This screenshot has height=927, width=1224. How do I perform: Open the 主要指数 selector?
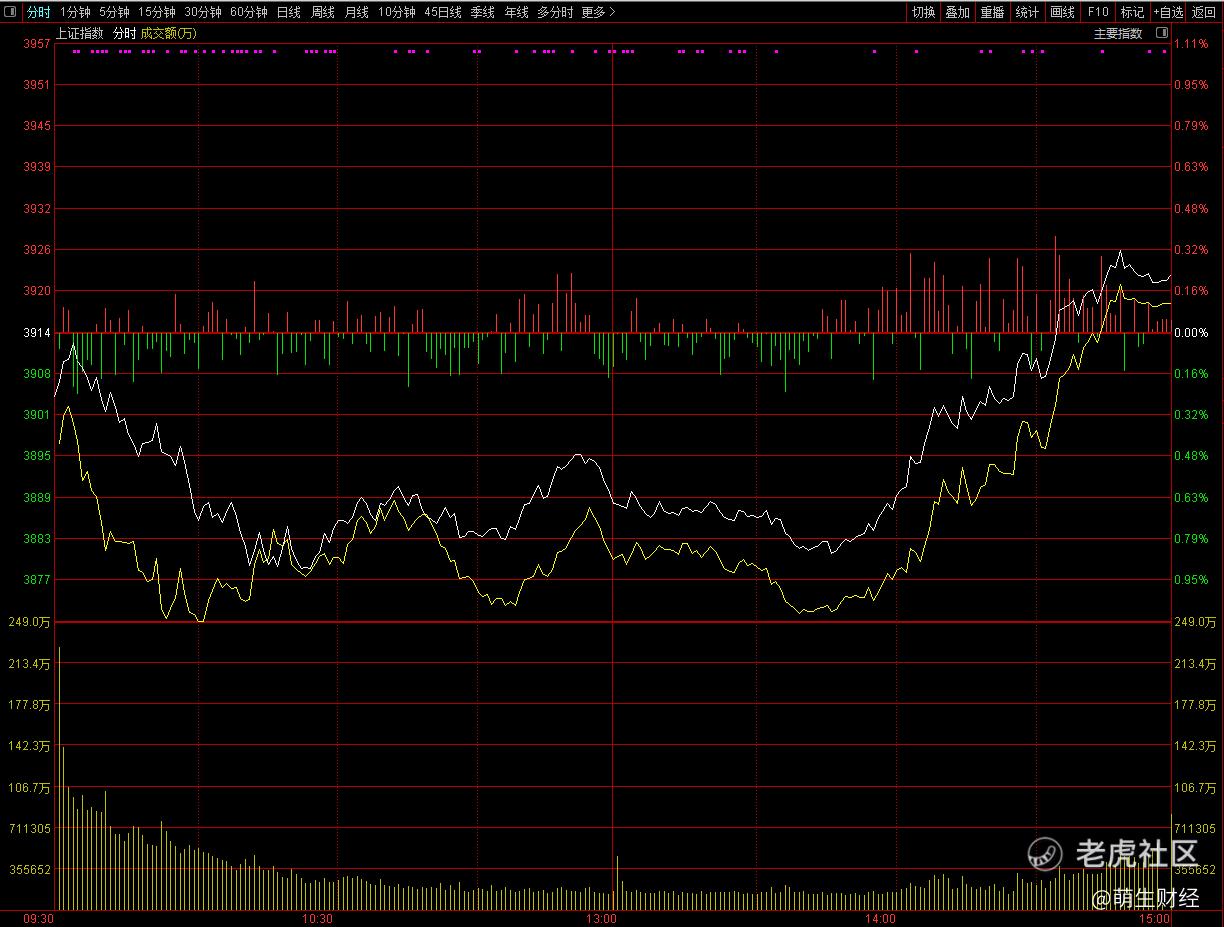click(1118, 33)
